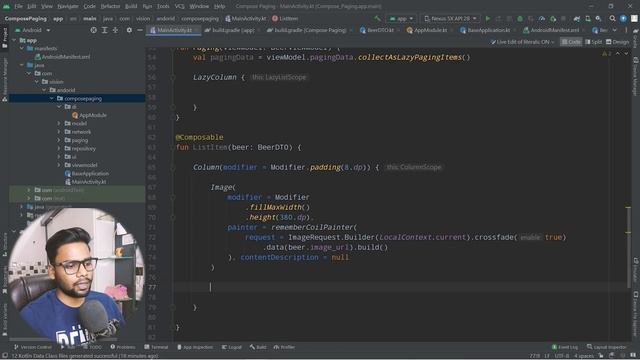Open the Refactor menu
The image size is (640, 360).
(x=110, y=6)
